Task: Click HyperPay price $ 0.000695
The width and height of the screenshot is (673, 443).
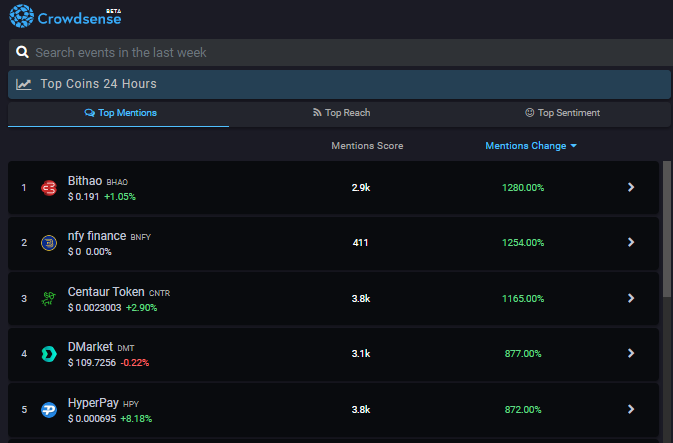Action: pyautogui.click(x=92, y=419)
